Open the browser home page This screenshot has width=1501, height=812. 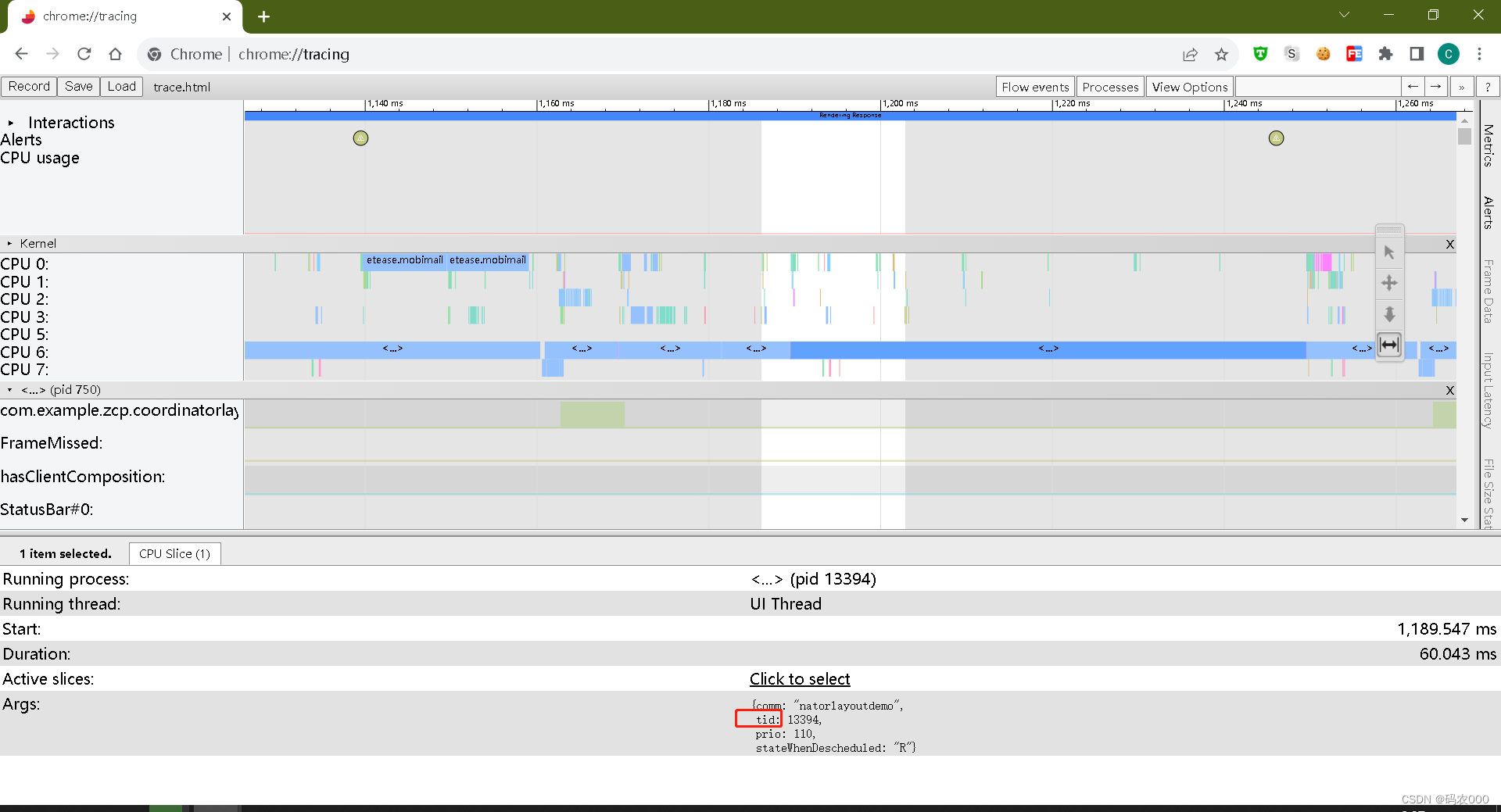(x=116, y=54)
